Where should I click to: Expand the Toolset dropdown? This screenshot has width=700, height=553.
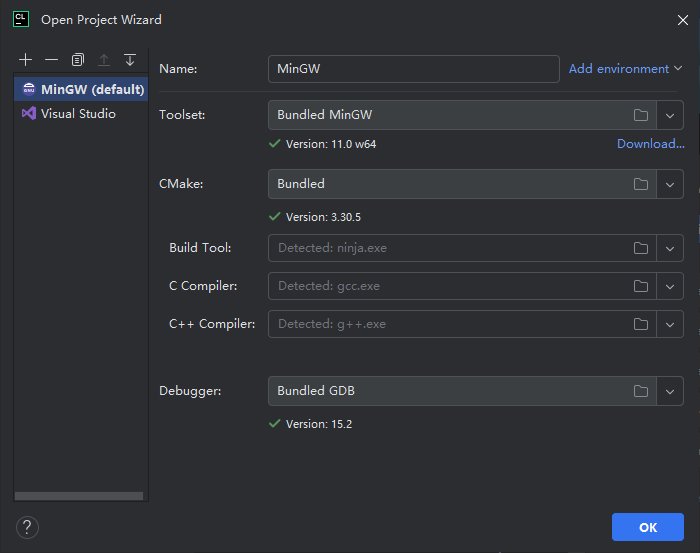pos(670,115)
